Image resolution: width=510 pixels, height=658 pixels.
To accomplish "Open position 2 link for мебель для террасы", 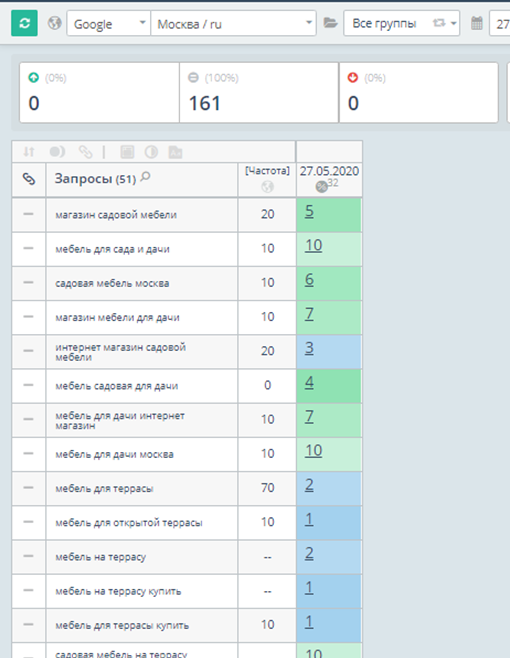I will (x=309, y=485).
